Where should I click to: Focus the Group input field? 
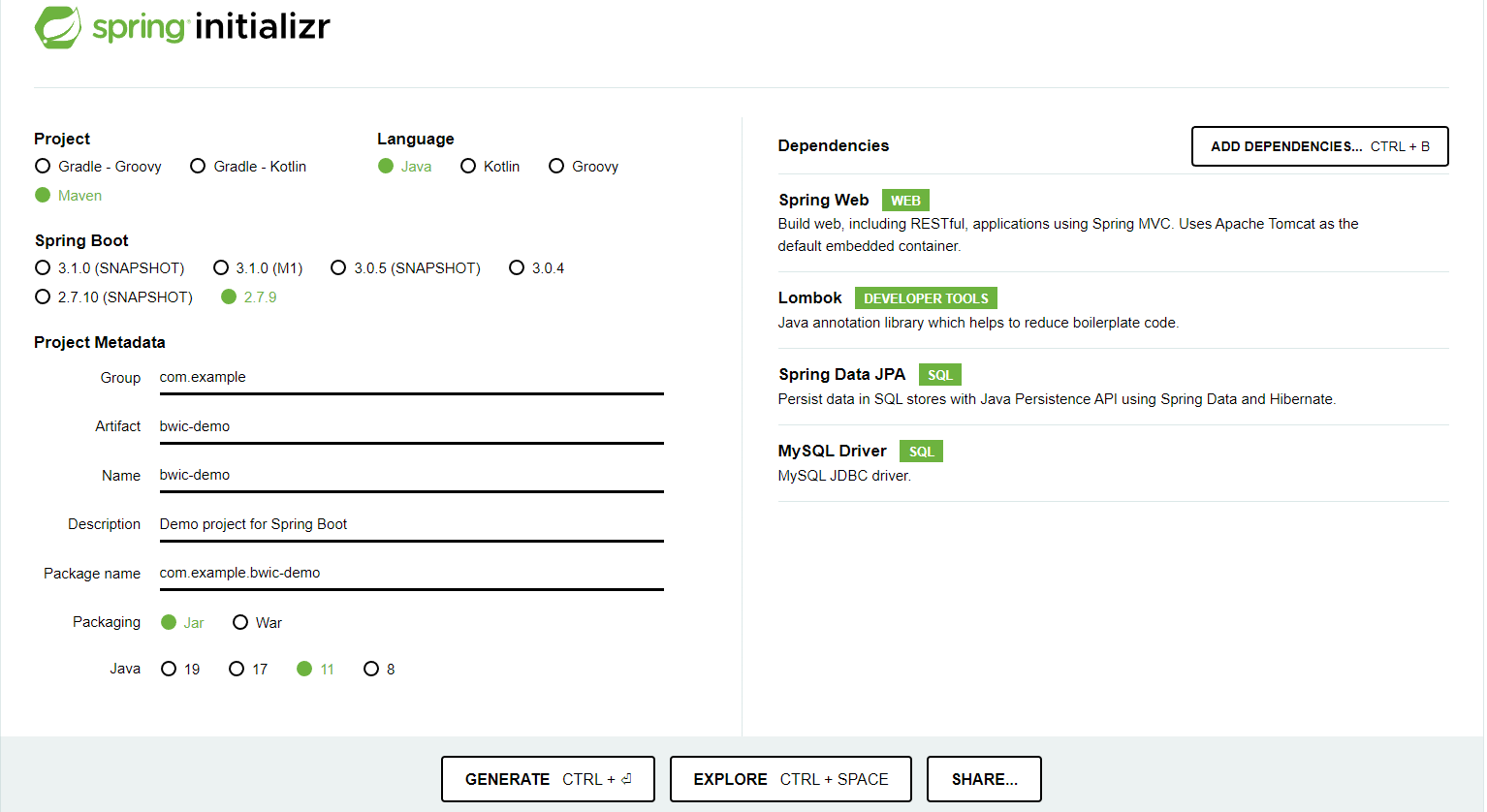point(411,378)
